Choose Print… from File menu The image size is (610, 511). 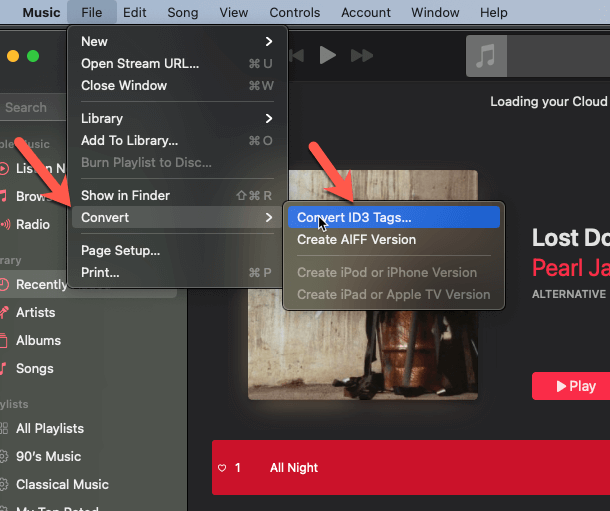(177, 273)
